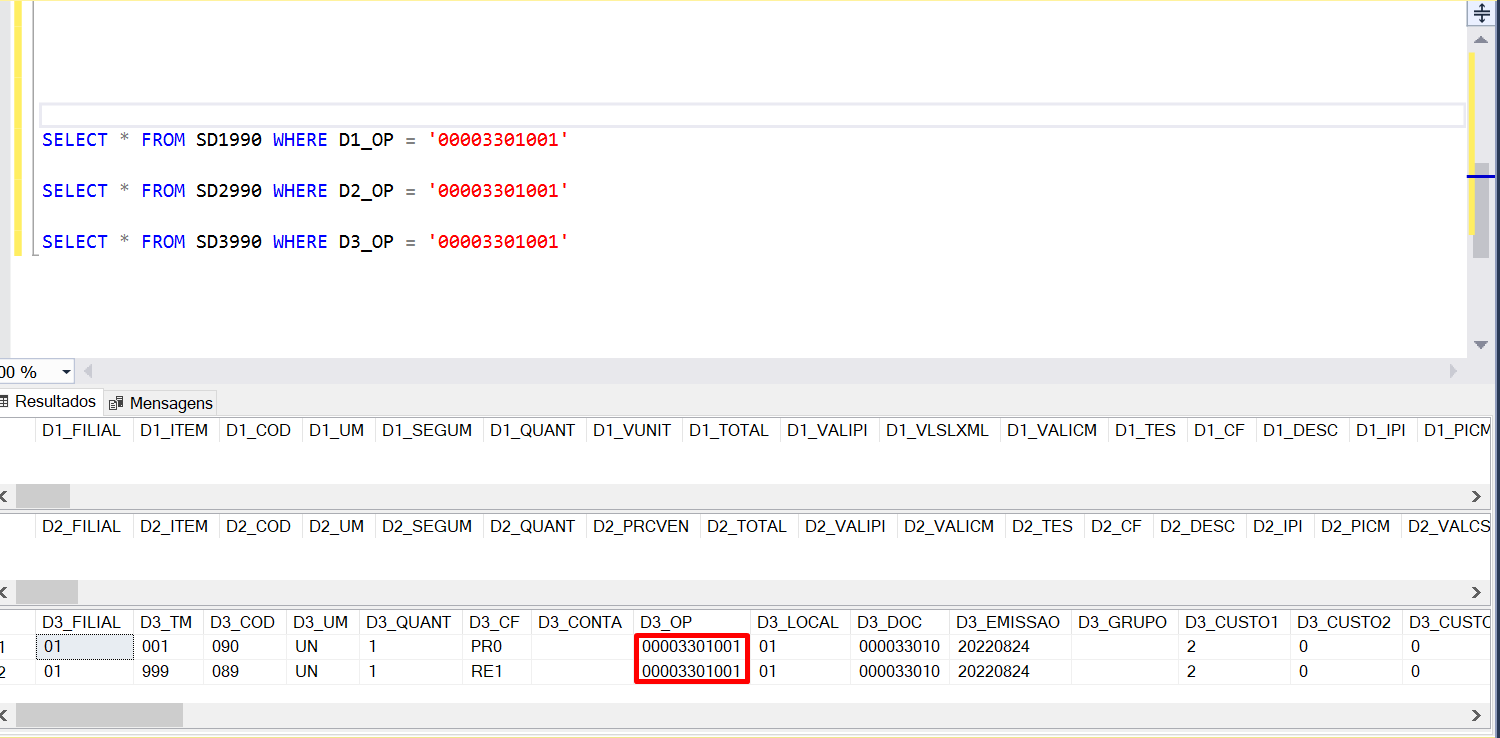Click the D2_TOTAL column header

click(747, 526)
